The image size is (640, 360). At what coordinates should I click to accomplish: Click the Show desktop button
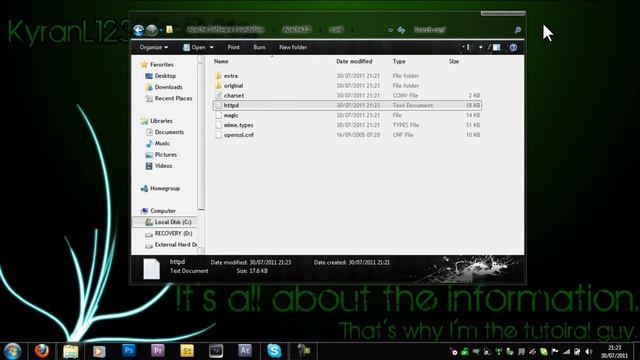[x=637, y=351]
